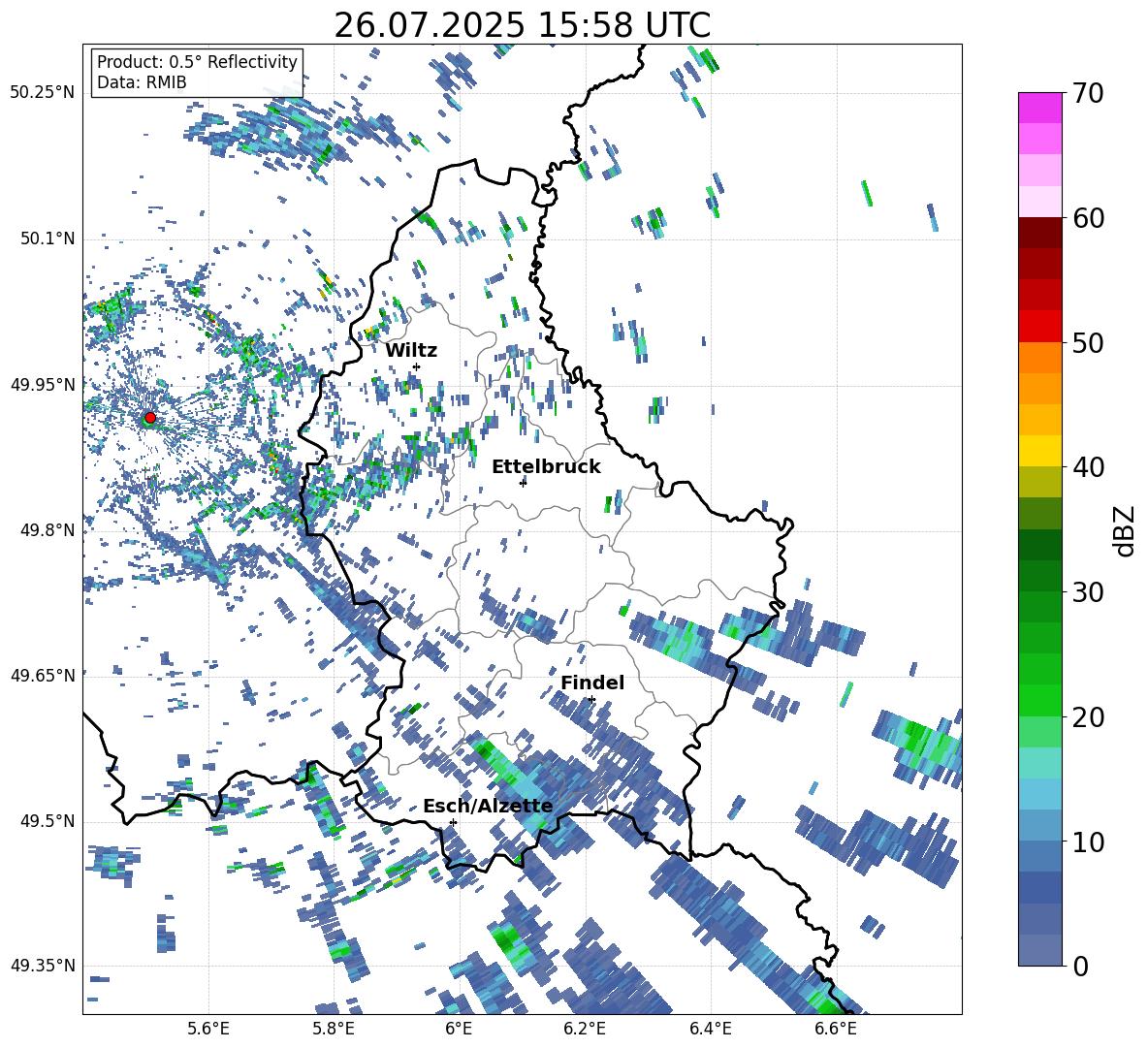The height and width of the screenshot is (1048, 1148).
Task: Click the colorbar value 60
Action: click(x=1088, y=218)
